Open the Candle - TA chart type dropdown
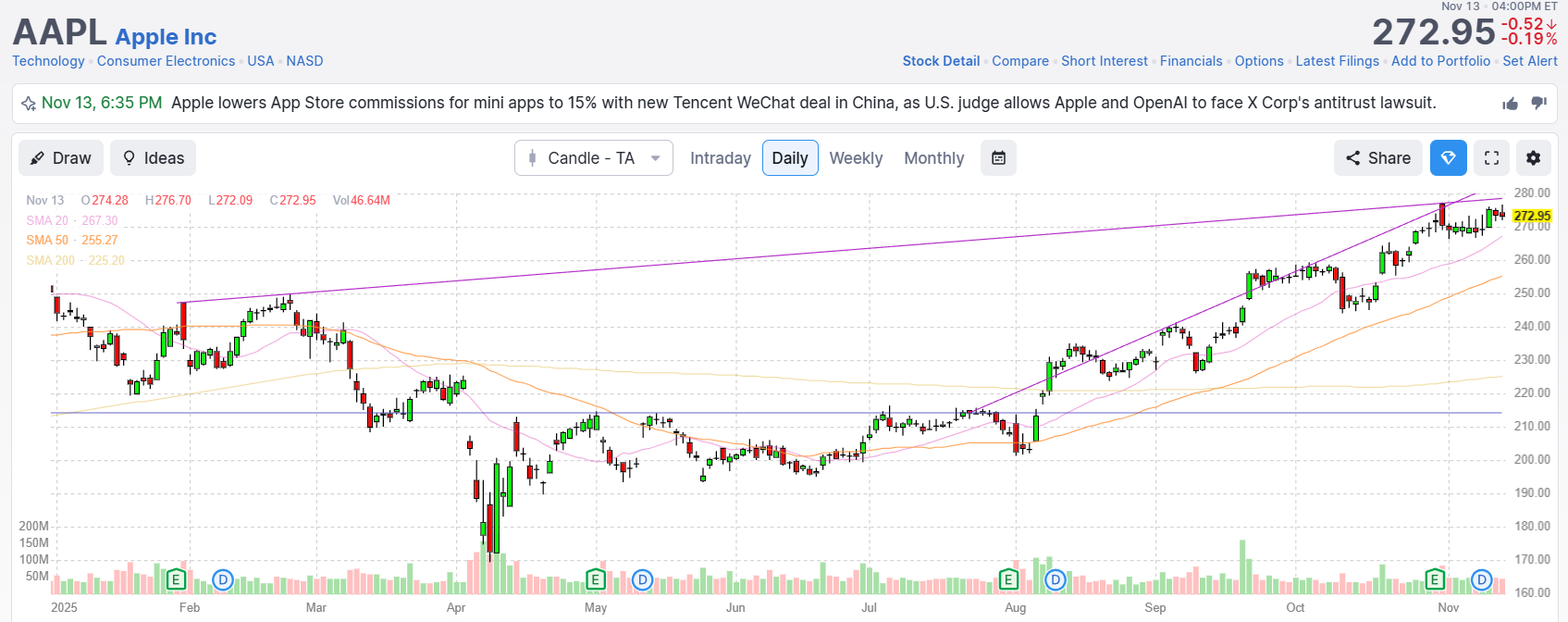 pyautogui.click(x=593, y=158)
